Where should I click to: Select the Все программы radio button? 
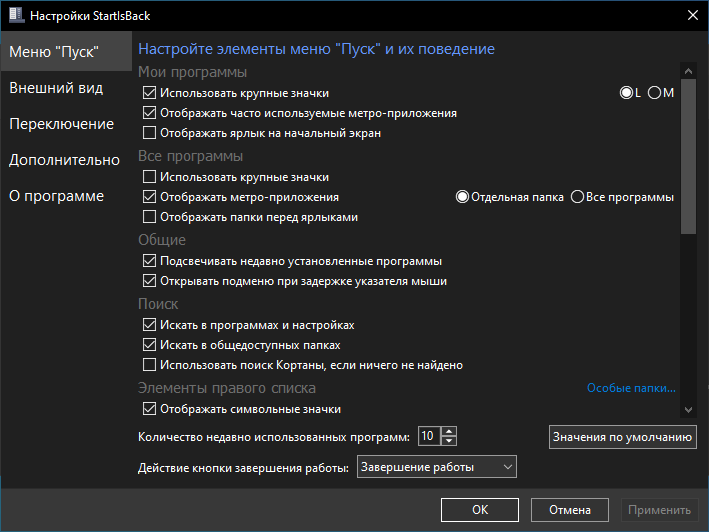coord(577,197)
